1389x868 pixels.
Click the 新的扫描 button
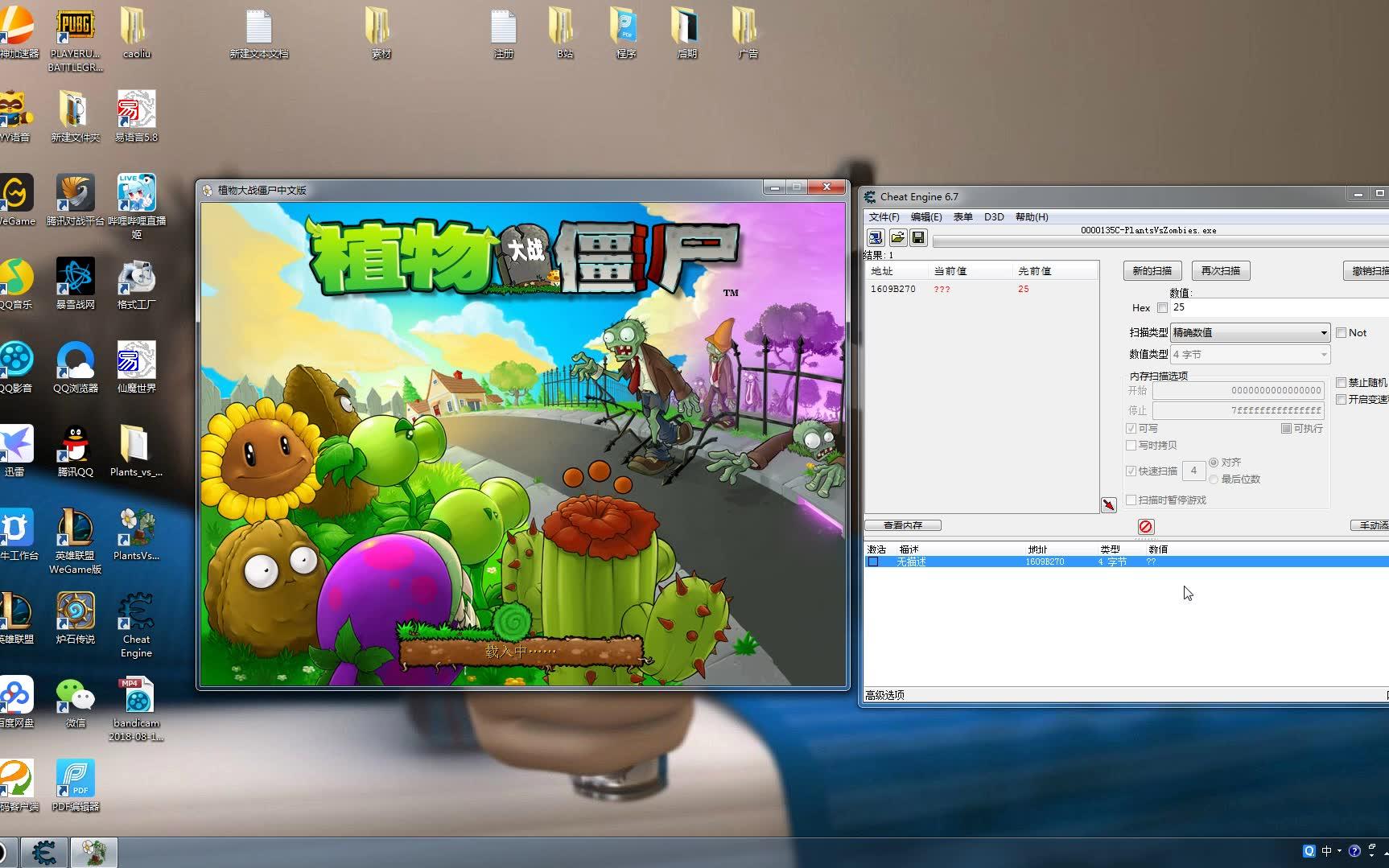1152,271
